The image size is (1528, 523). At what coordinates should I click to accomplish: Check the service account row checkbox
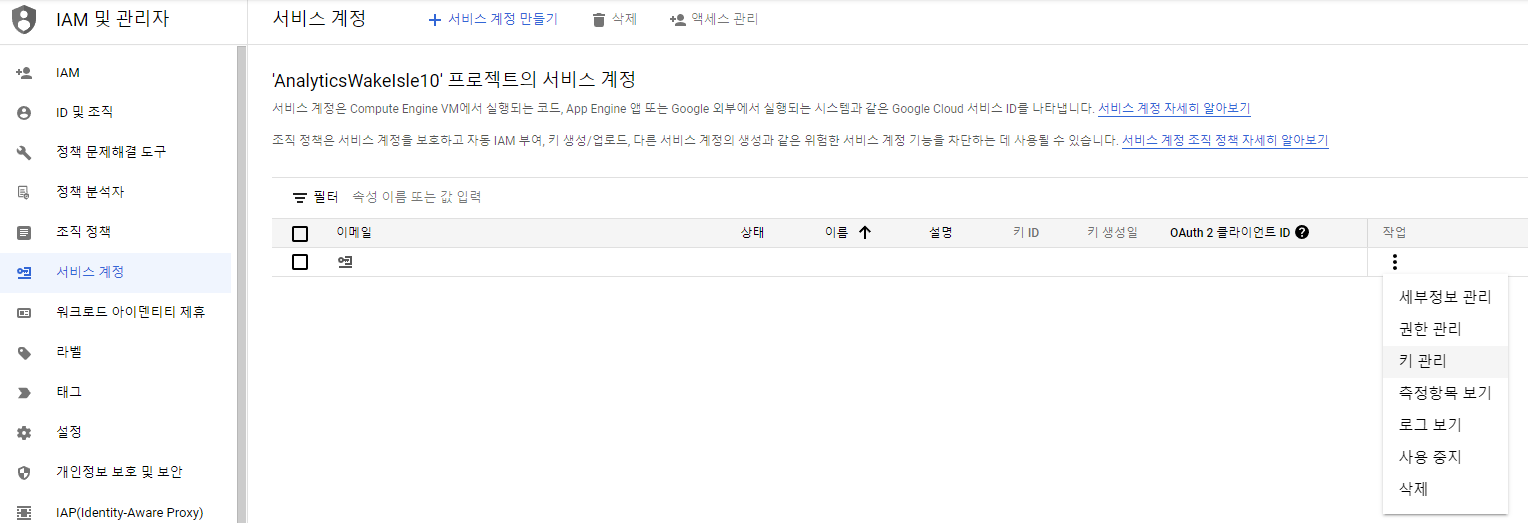pyautogui.click(x=300, y=262)
